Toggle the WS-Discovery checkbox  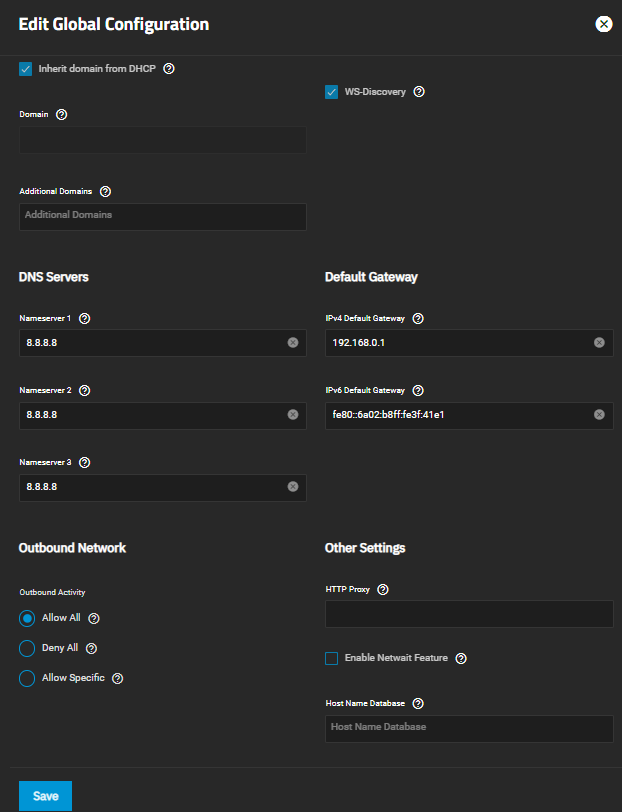point(331,92)
